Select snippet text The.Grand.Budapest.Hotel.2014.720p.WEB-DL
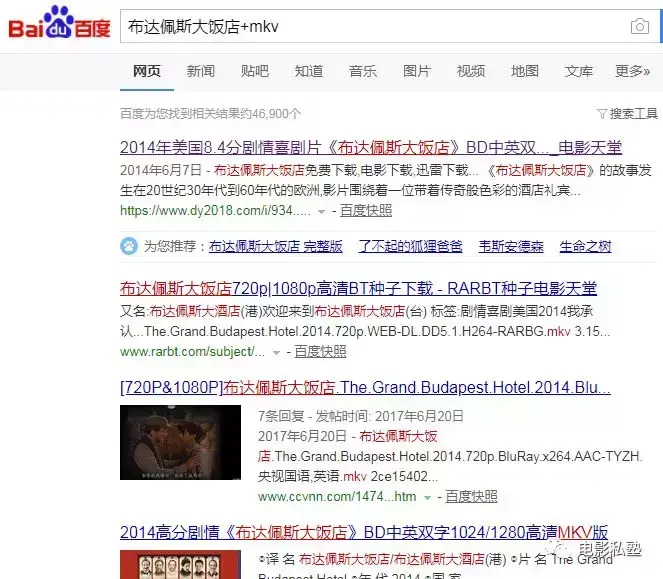Screen dimensions: 663x579 280,331
